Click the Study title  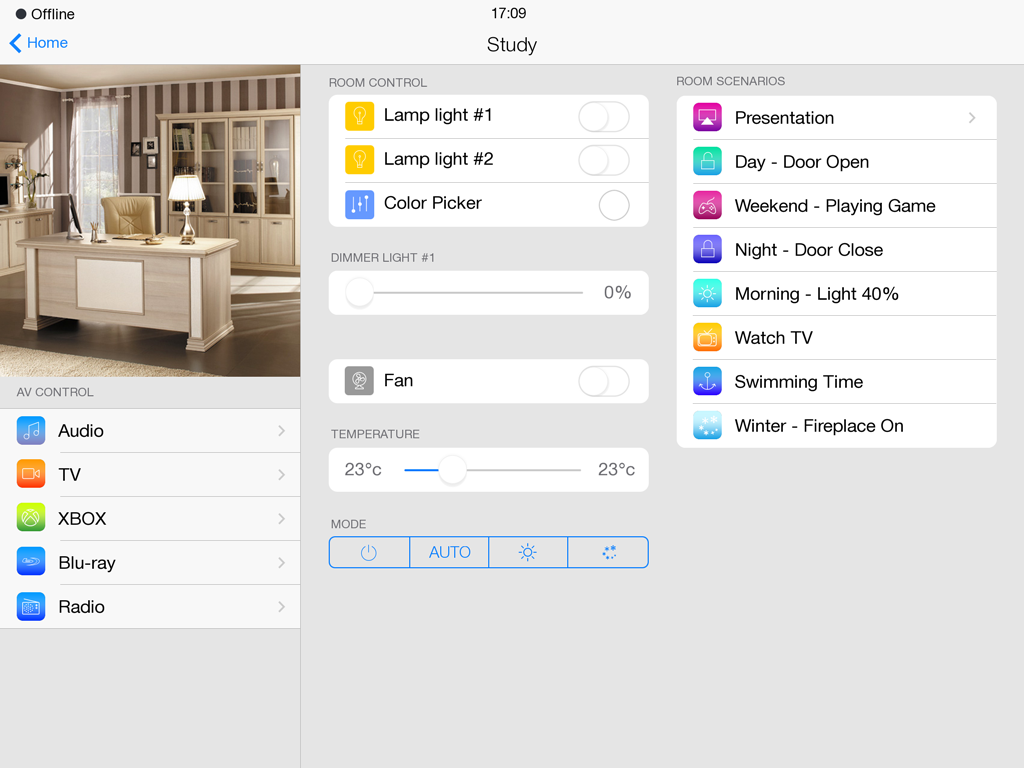[511, 45]
